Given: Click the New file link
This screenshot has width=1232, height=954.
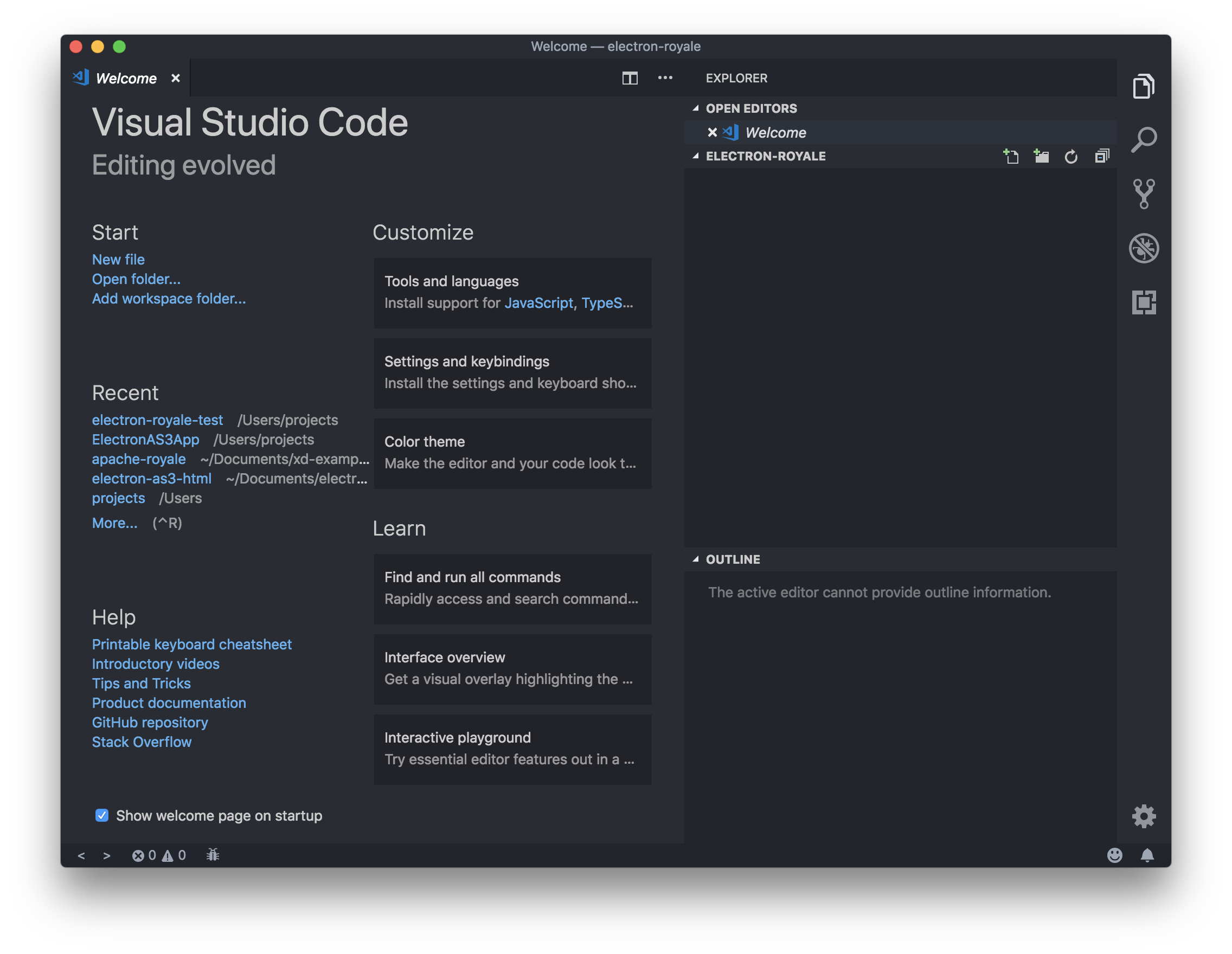Looking at the screenshot, I should click(118, 260).
